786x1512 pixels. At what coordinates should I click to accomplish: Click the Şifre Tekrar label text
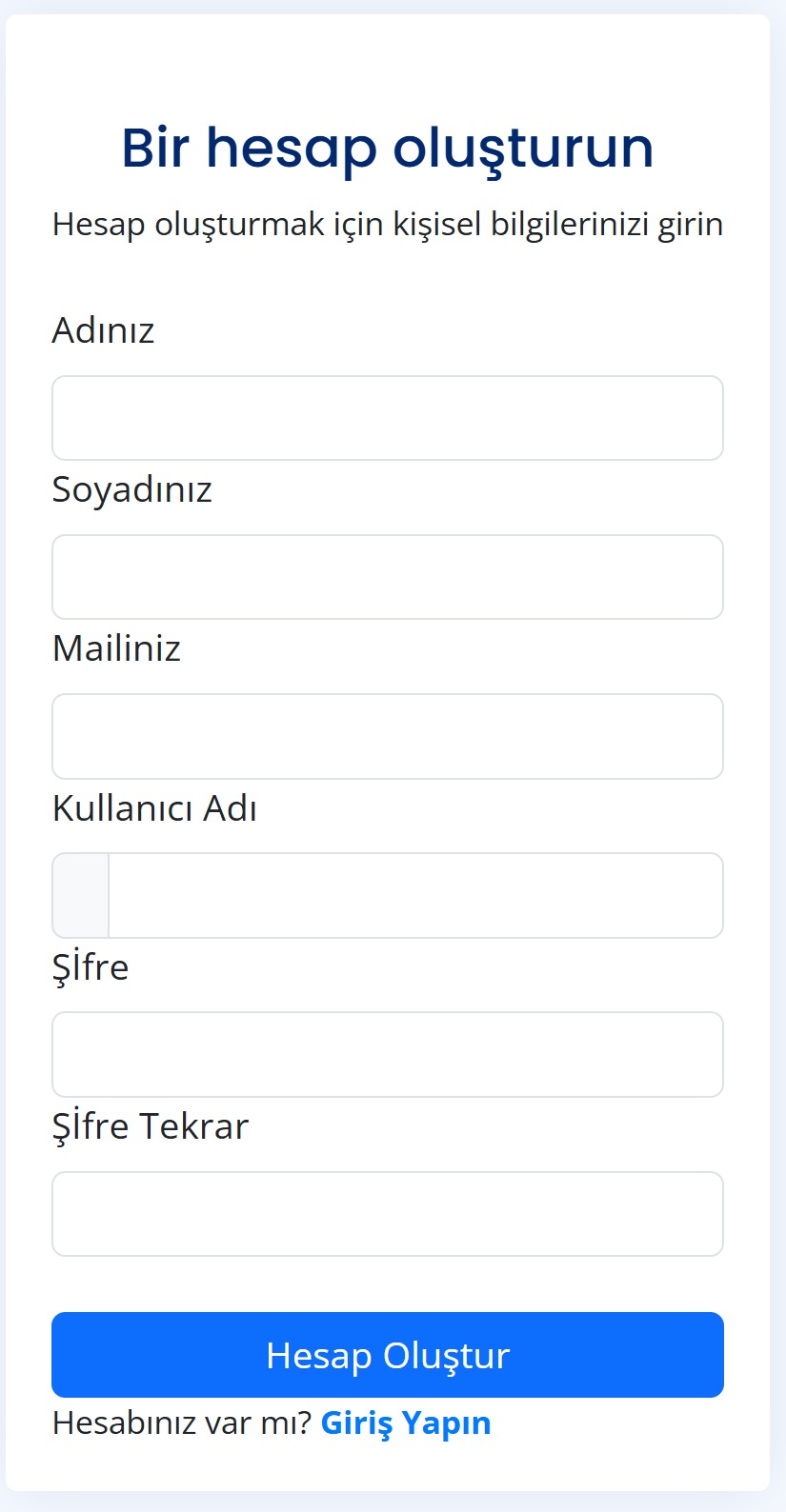(150, 1126)
